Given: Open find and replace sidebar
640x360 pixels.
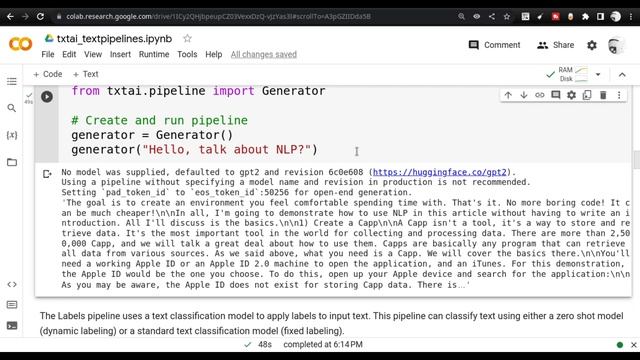Looking at the screenshot, I should coord(12,108).
